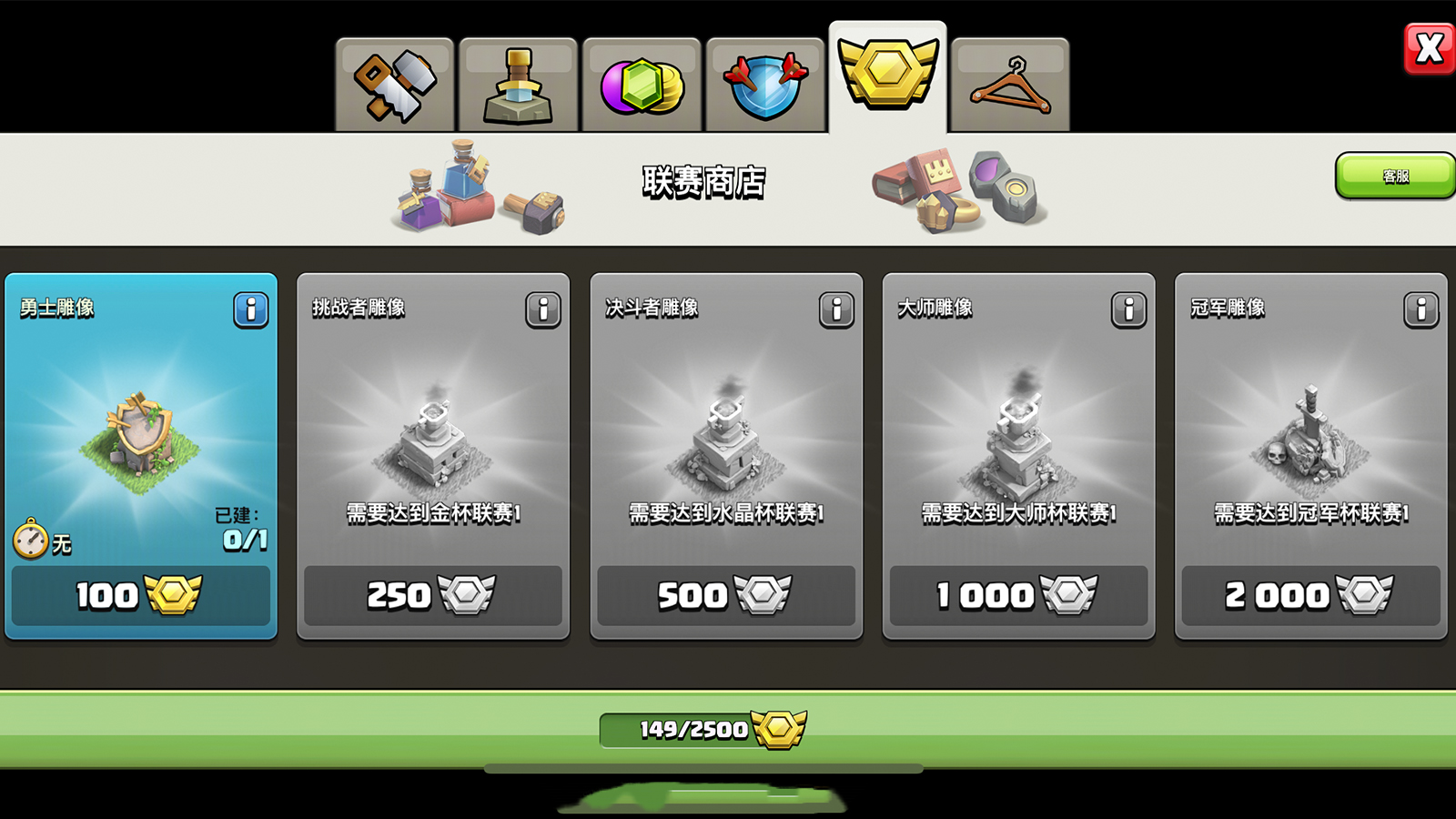Viewport: 1456px width, 819px height.
Task: Open the hammer and saw builder tab
Action: tap(394, 86)
